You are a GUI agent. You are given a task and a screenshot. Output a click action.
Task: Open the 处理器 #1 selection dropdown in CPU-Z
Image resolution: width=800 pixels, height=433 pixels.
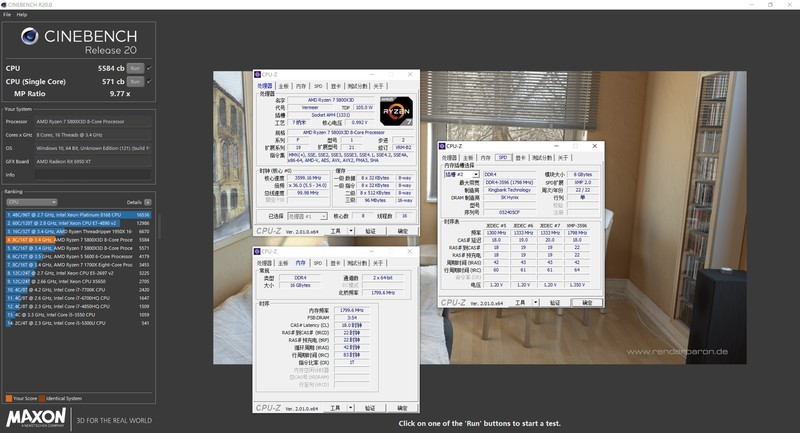tap(307, 216)
